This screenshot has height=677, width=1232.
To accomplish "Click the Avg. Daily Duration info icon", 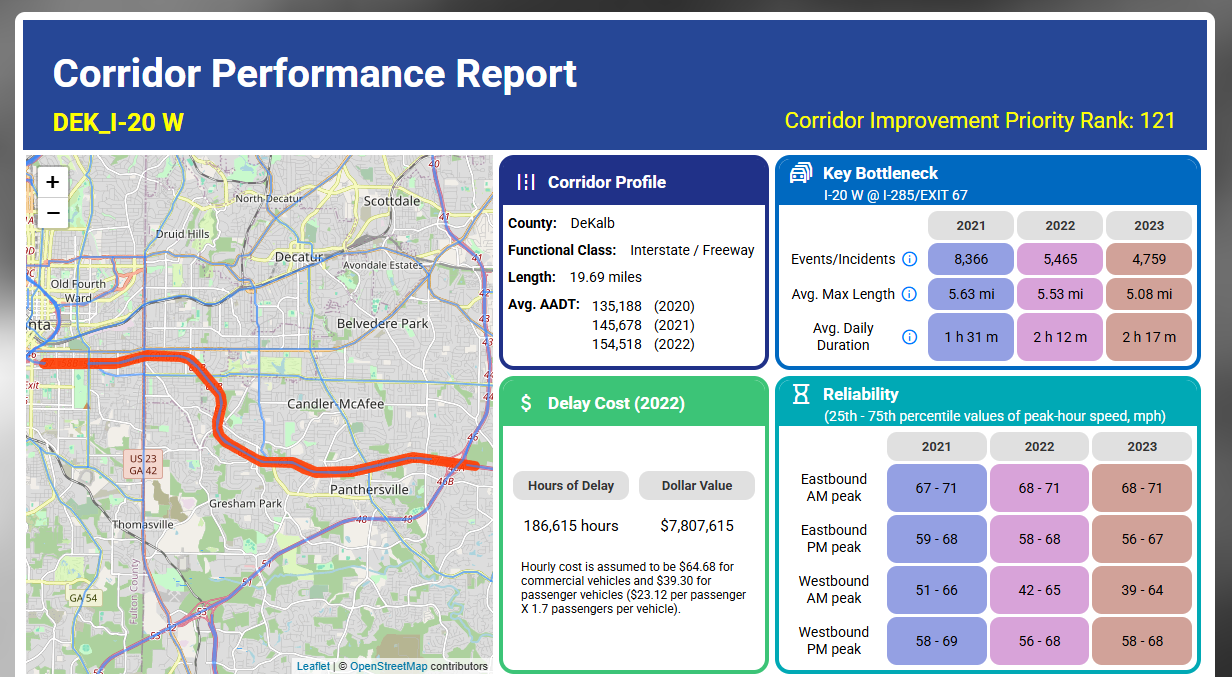I will [x=909, y=337].
